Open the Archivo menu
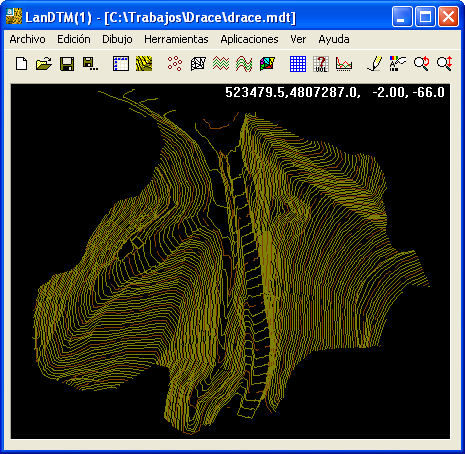Image resolution: width=465 pixels, height=454 pixels. pos(27,39)
